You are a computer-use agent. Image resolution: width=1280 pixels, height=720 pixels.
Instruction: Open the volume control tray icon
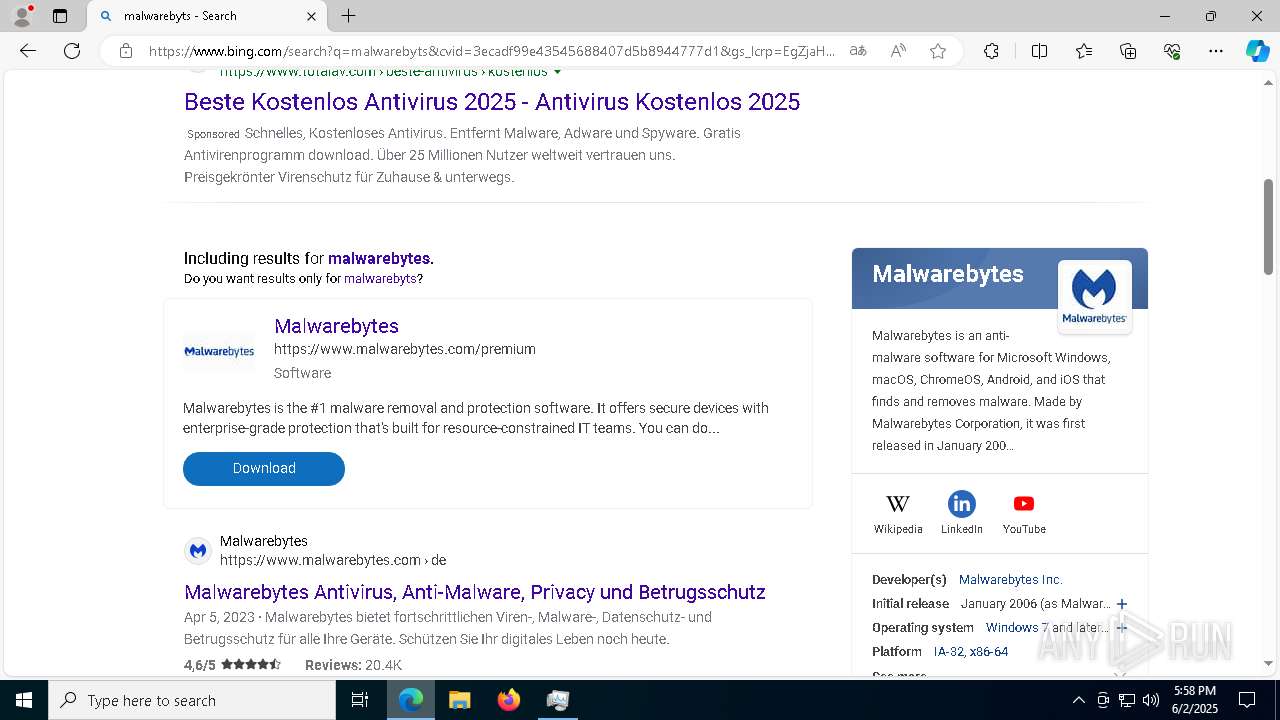pyautogui.click(x=1151, y=700)
